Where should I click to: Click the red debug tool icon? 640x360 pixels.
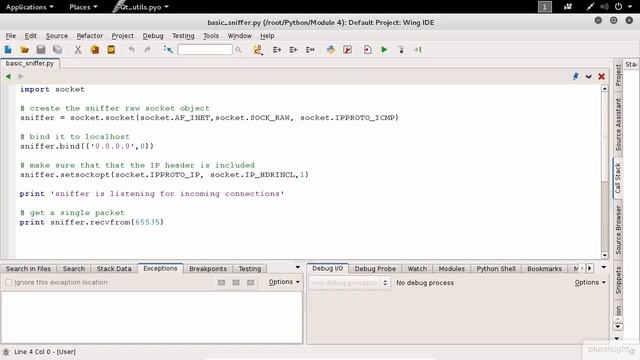click(x=347, y=50)
